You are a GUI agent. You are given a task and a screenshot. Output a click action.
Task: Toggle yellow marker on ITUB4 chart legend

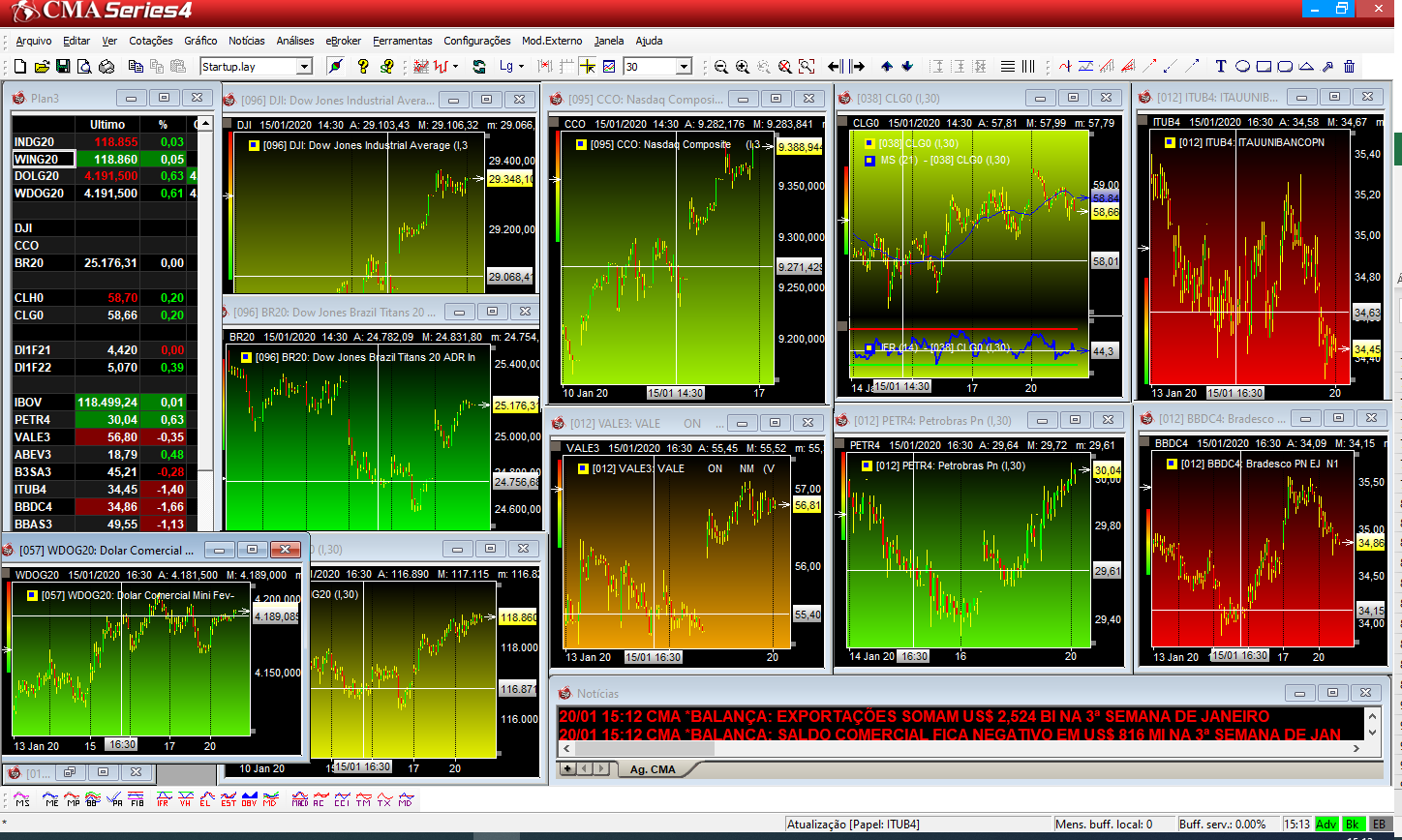[1170, 142]
